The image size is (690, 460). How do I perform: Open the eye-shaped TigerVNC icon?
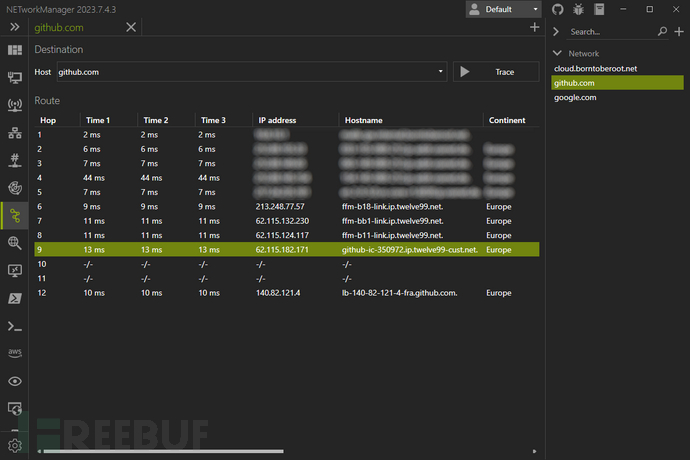click(15, 381)
